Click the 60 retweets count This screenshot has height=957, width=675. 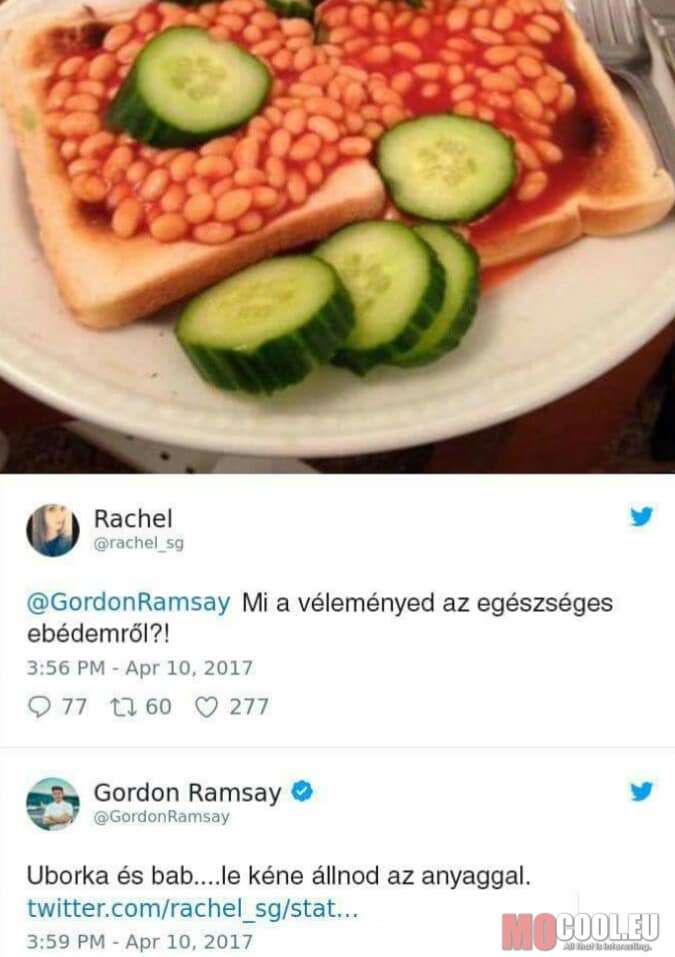click(x=159, y=707)
